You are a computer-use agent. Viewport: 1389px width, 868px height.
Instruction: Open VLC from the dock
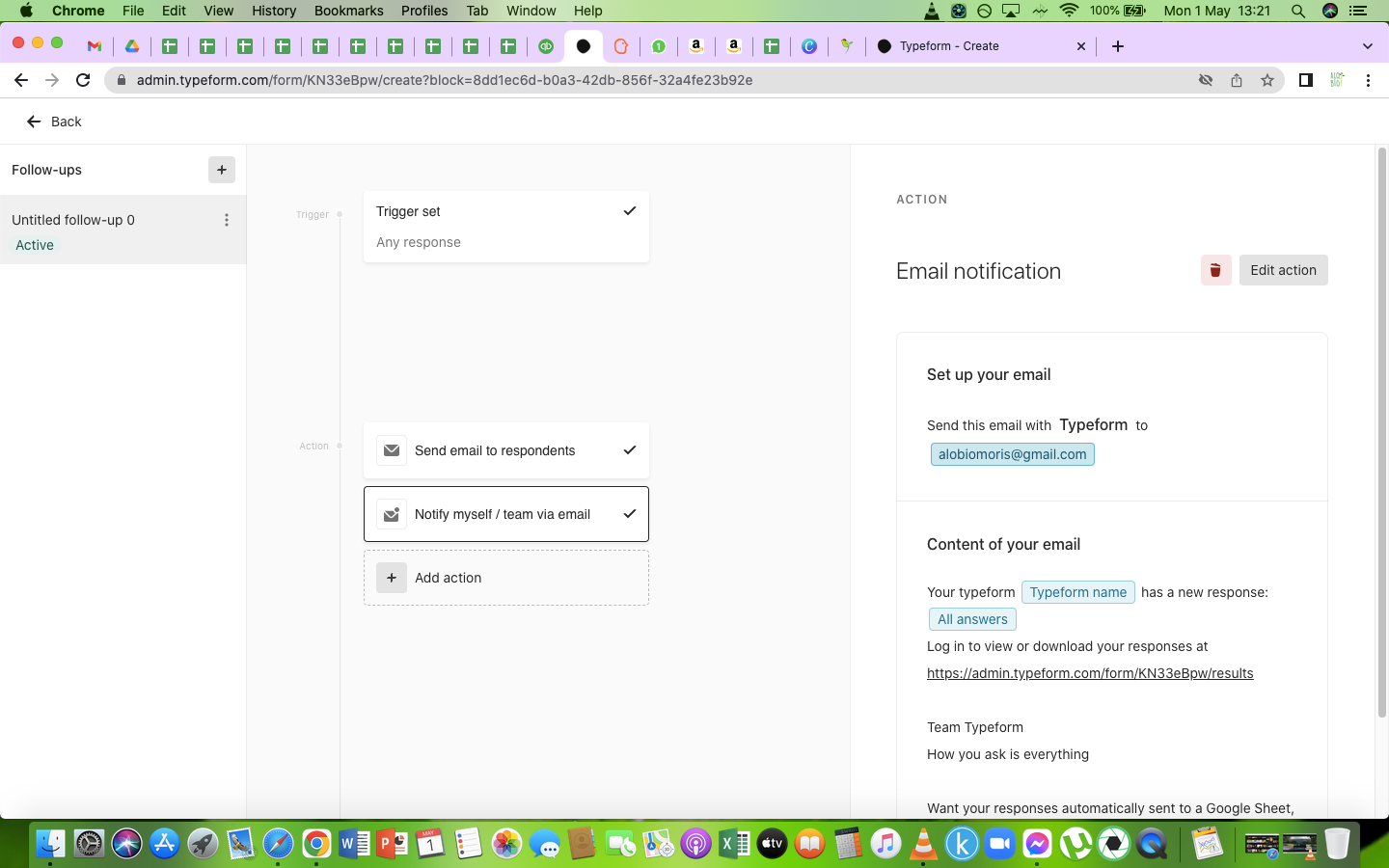click(924, 844)
